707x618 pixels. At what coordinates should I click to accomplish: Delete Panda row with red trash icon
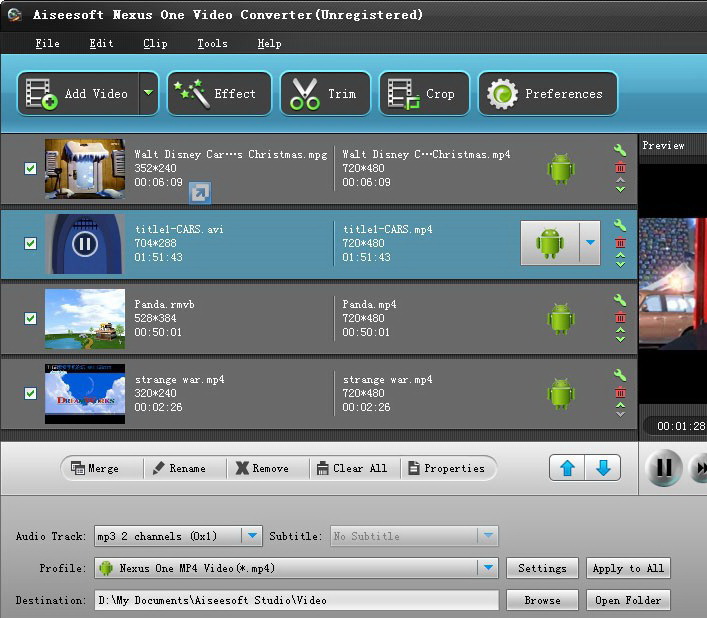point(620,317)
